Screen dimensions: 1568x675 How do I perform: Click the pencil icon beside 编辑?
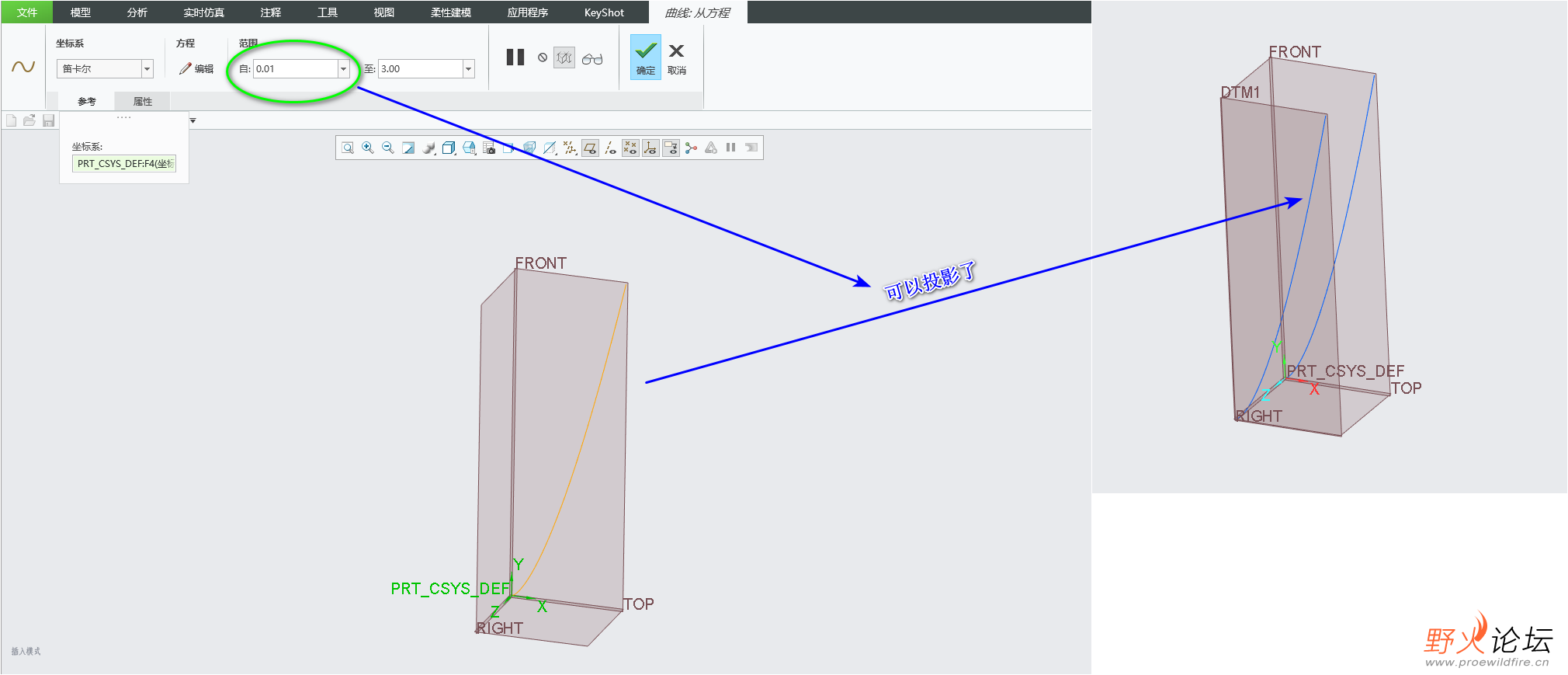coord(185,68)
